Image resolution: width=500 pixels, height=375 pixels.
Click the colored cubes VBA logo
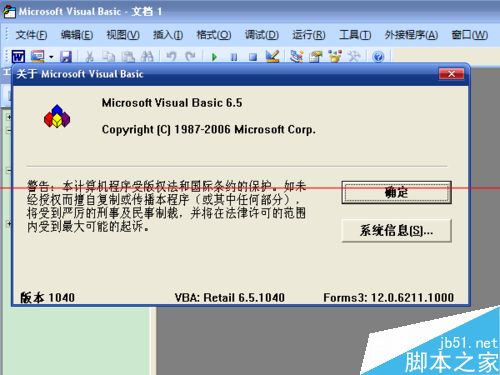pos(57,116)
